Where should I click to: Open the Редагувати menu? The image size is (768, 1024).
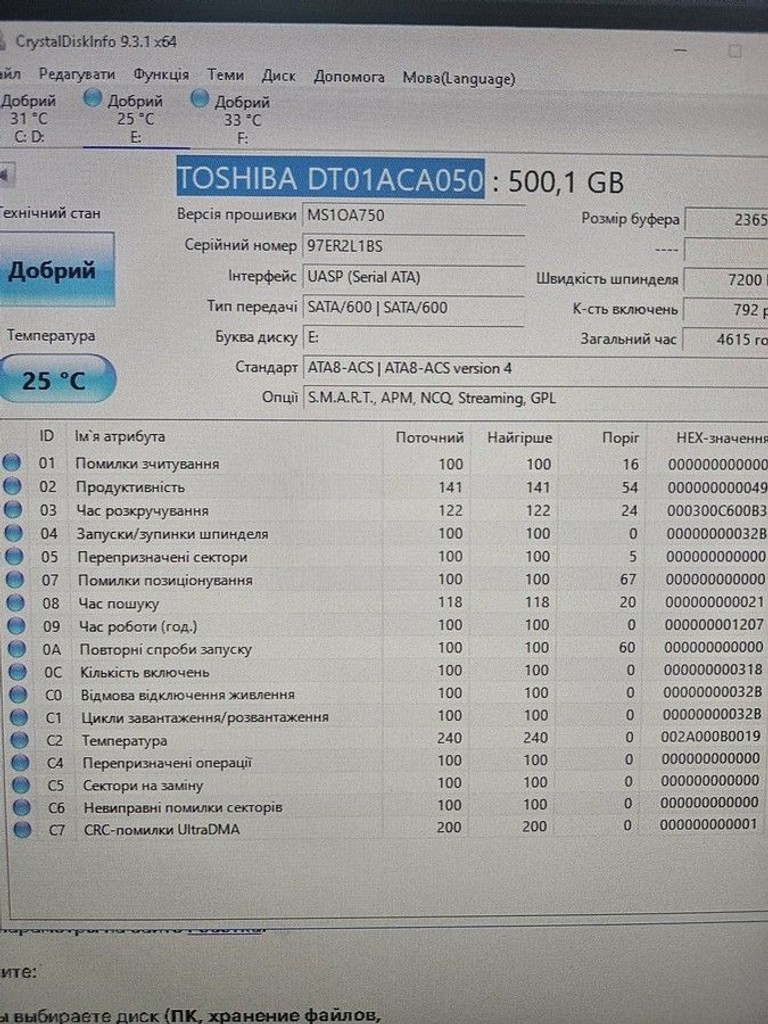click(x=76, y=74)
